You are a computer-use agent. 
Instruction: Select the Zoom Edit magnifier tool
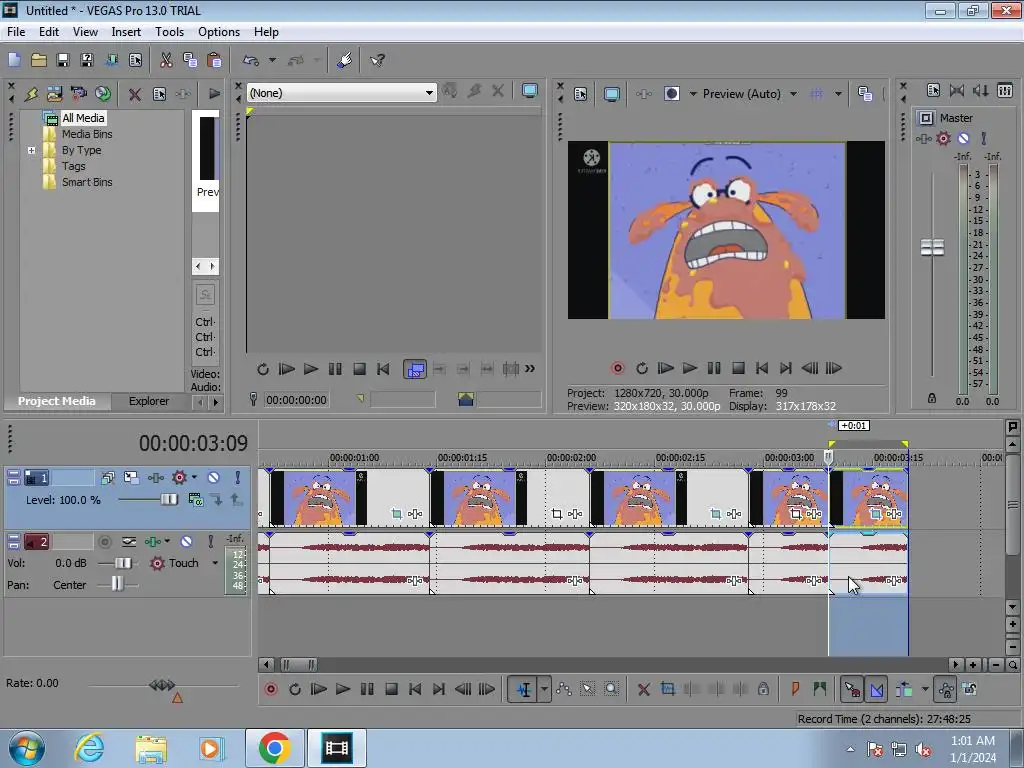[x=611, y=689]
